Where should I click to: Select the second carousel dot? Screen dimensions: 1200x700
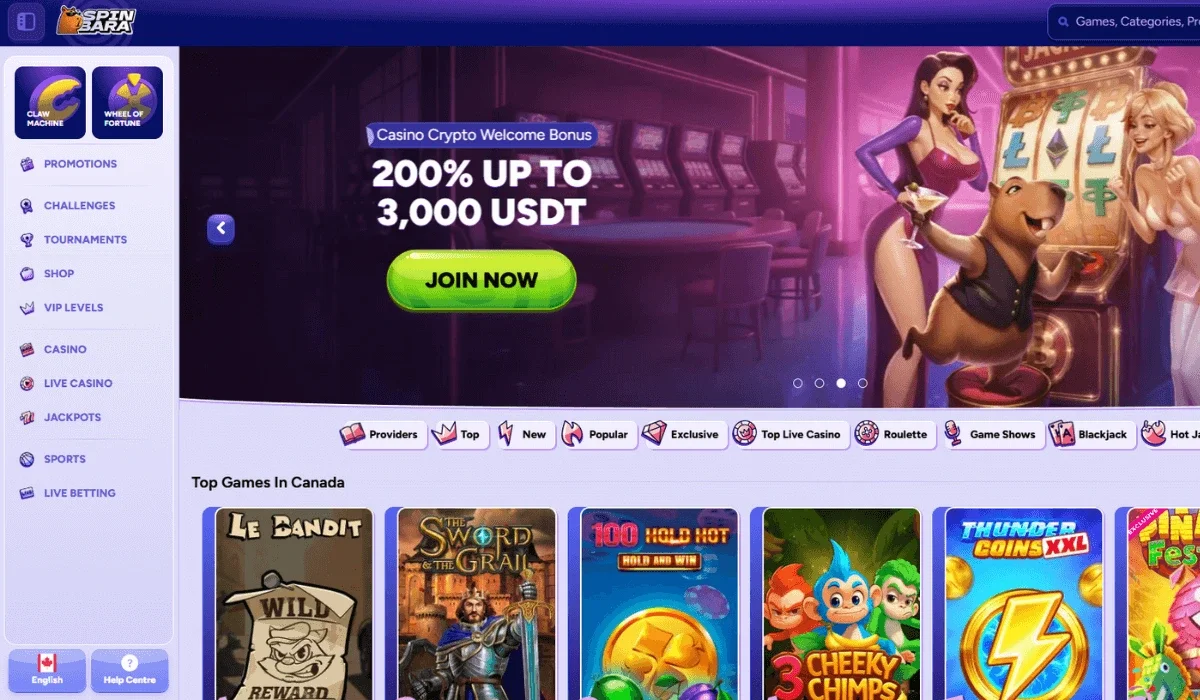click(x=819, y=383)
